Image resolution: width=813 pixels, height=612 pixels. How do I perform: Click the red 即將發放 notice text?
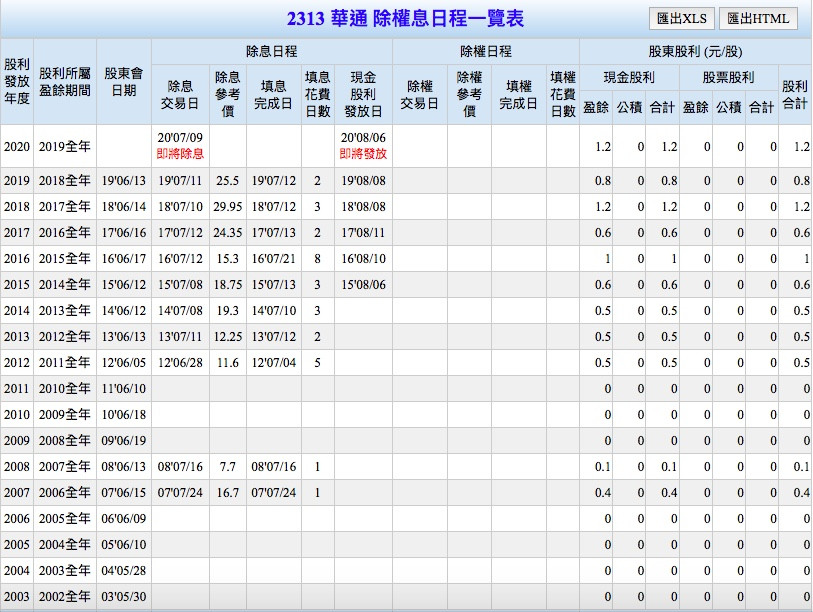[x=363, y=154]
